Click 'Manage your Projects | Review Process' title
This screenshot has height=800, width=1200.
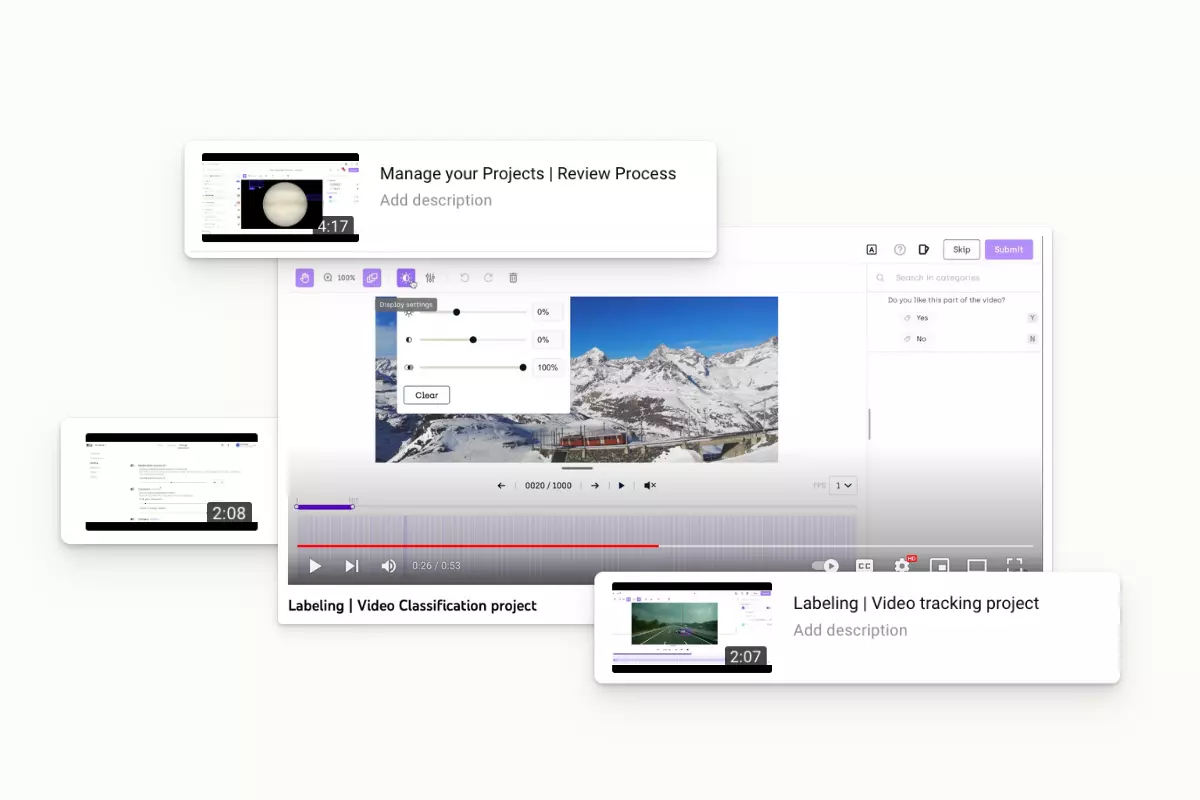(528, 173)
